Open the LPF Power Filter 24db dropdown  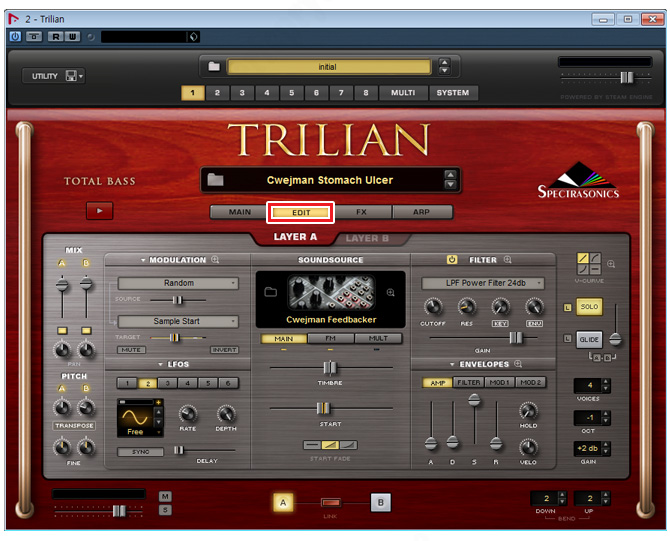point(483,283)
